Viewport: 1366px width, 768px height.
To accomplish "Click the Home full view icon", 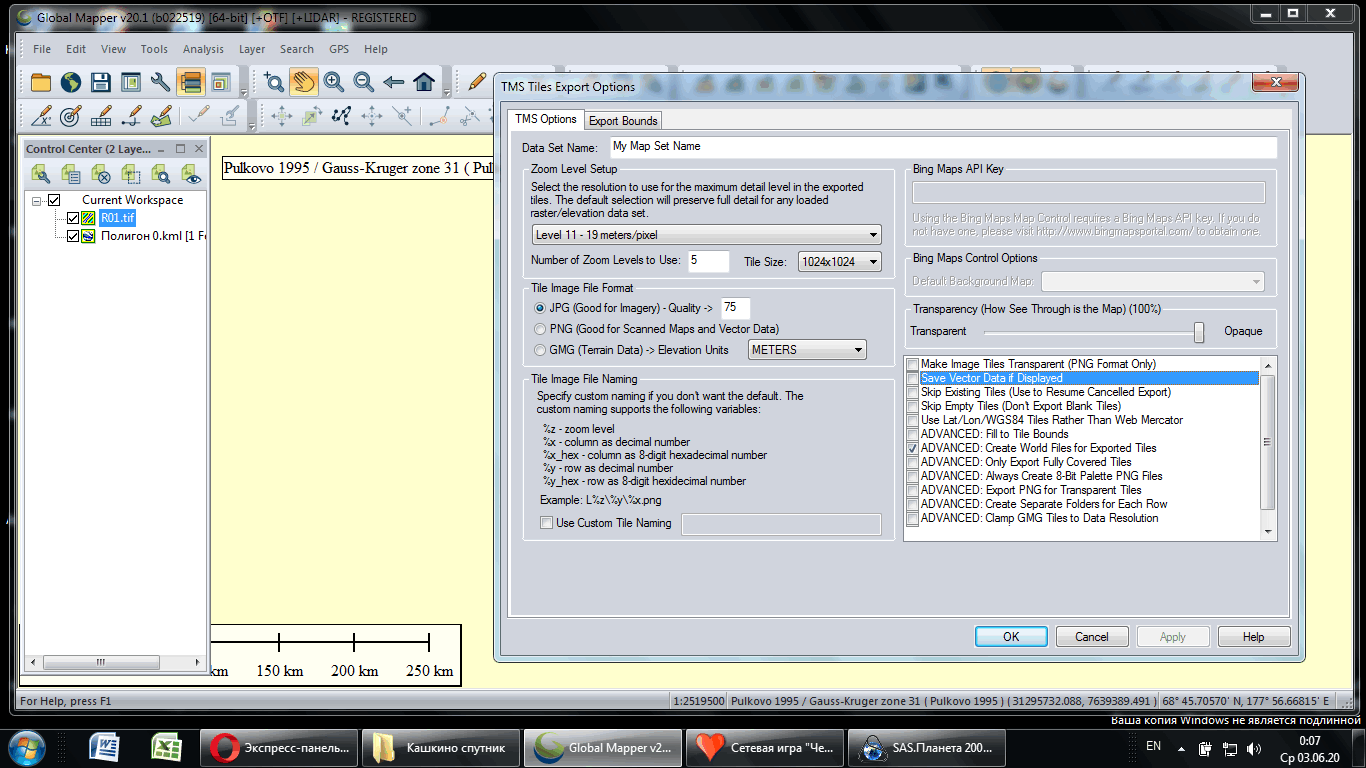I will (424, 82).
